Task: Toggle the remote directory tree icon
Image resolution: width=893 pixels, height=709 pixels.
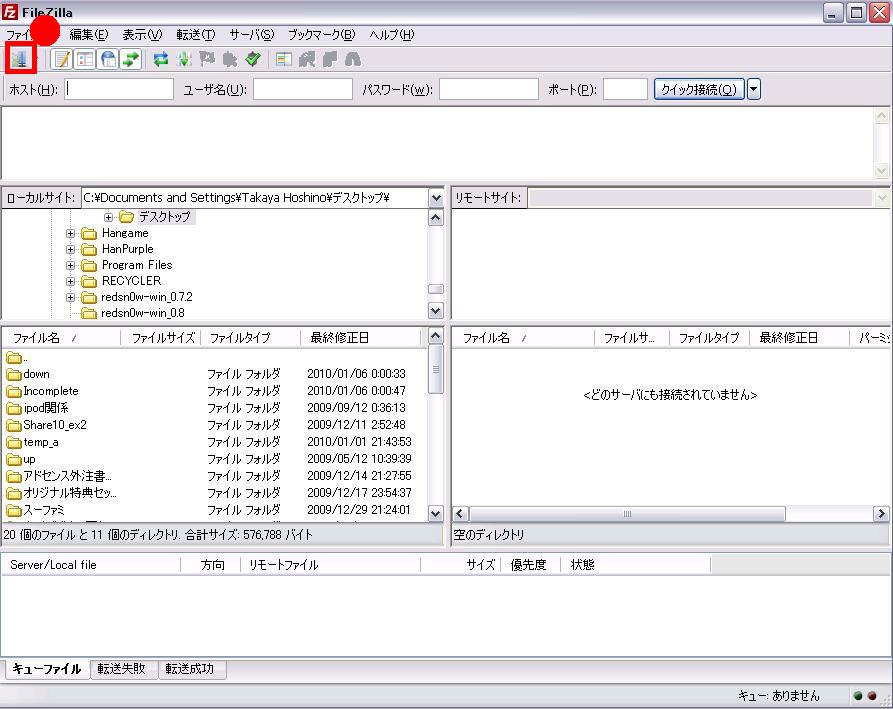Action: [x=108, y=59]
